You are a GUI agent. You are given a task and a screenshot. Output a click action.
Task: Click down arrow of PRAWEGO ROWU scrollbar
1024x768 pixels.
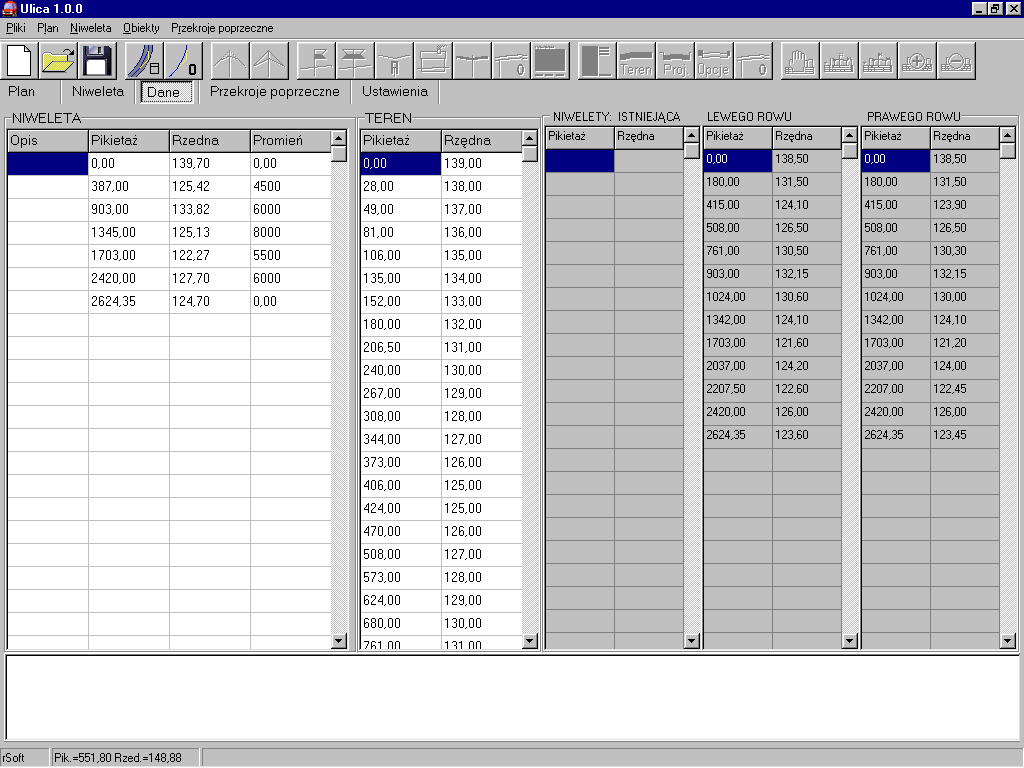[x=1007, y=640]
